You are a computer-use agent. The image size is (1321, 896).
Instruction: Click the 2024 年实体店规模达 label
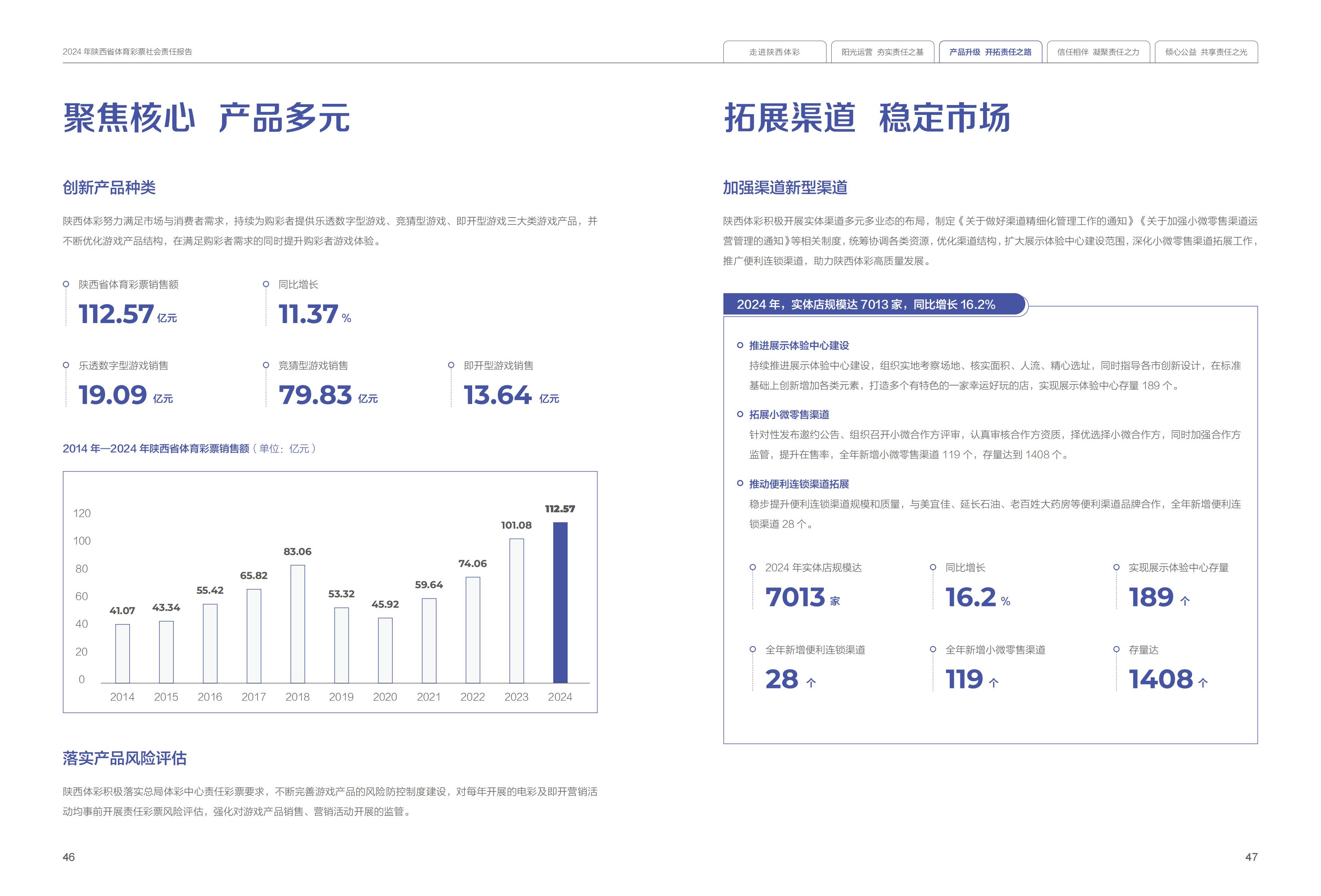pos(813,568)
